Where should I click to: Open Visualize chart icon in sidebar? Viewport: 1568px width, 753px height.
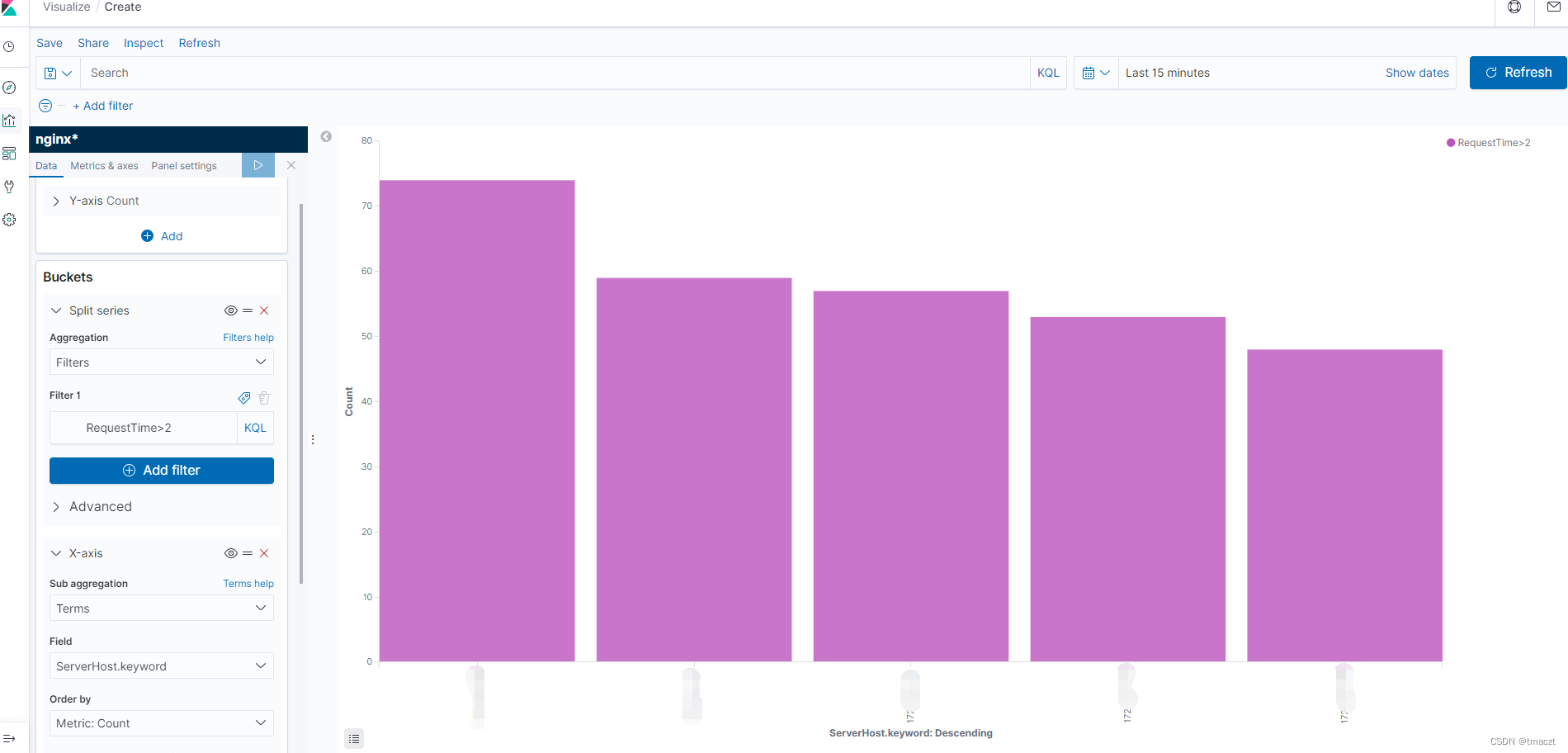9,121
